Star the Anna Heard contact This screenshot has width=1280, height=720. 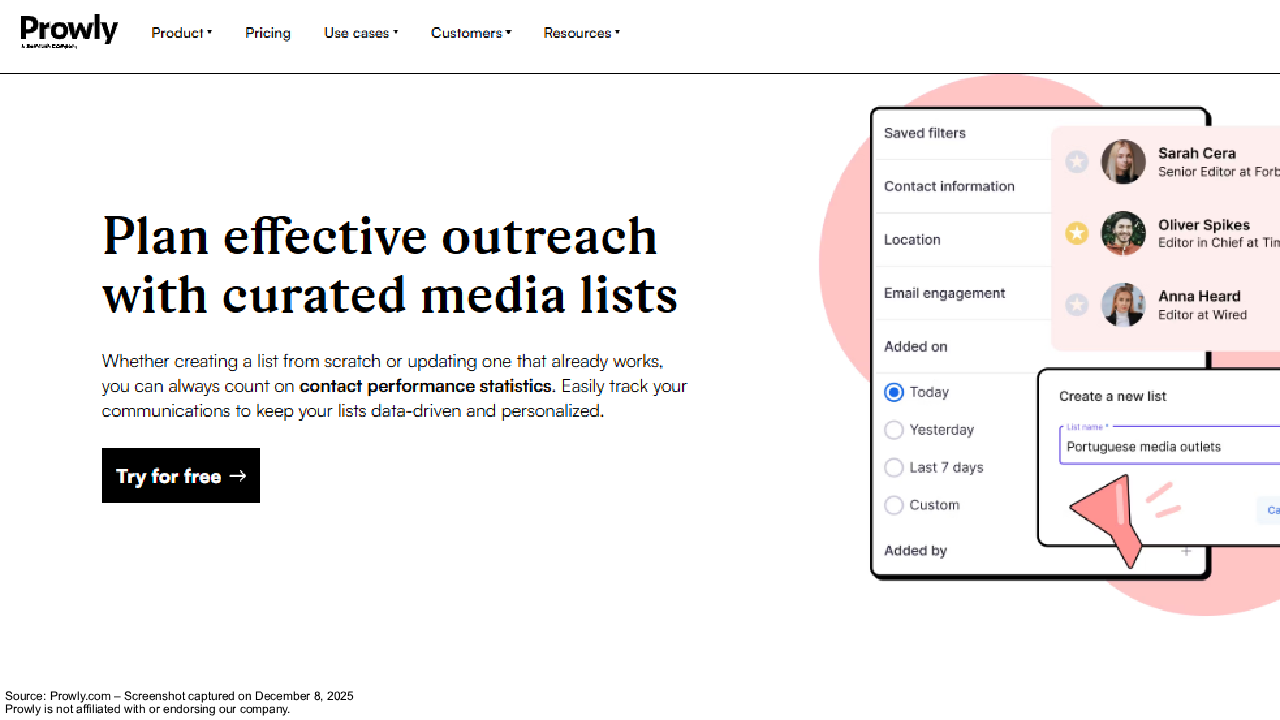click(x=1077, y=305)
